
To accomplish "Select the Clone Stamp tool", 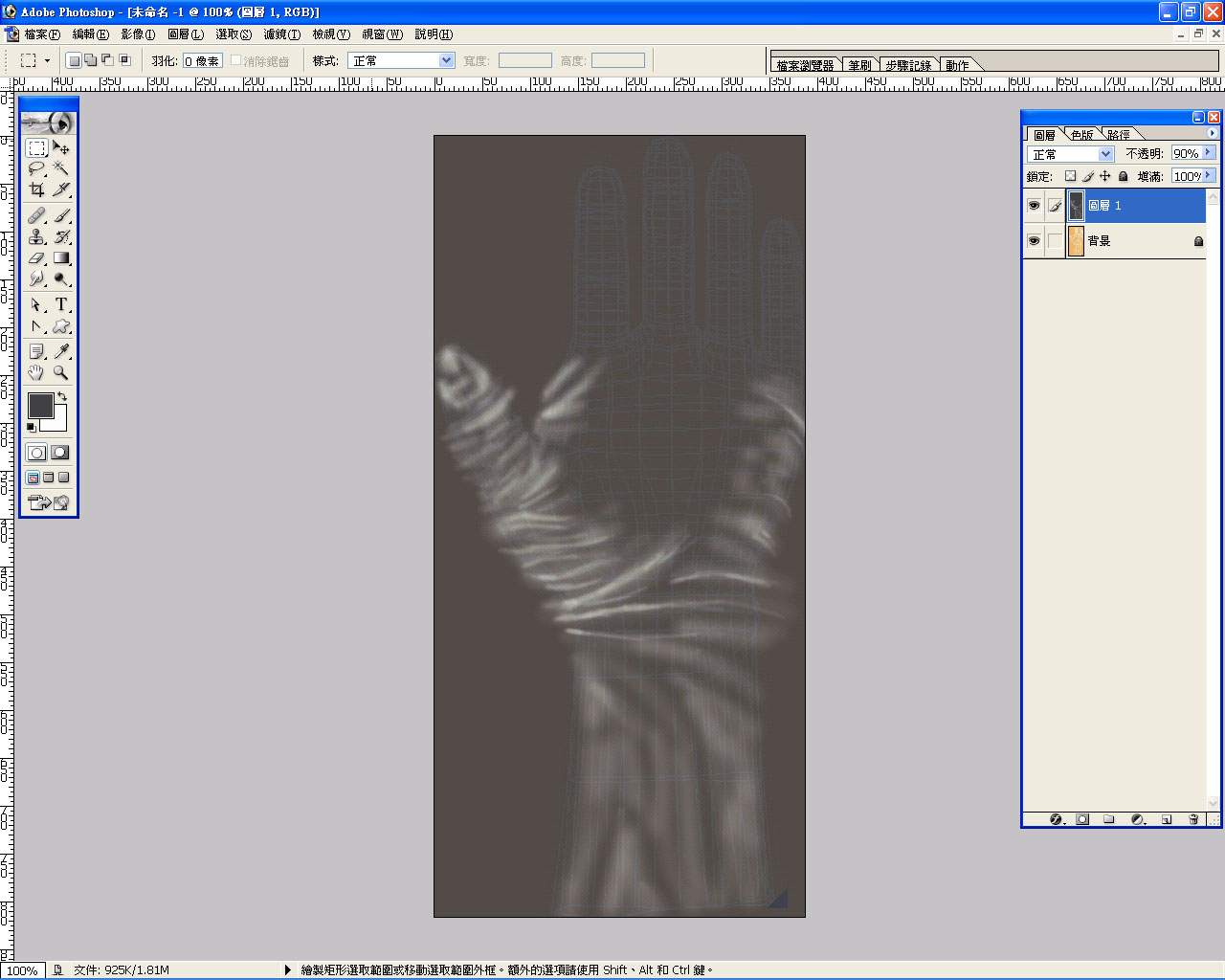I will [36, 236].
